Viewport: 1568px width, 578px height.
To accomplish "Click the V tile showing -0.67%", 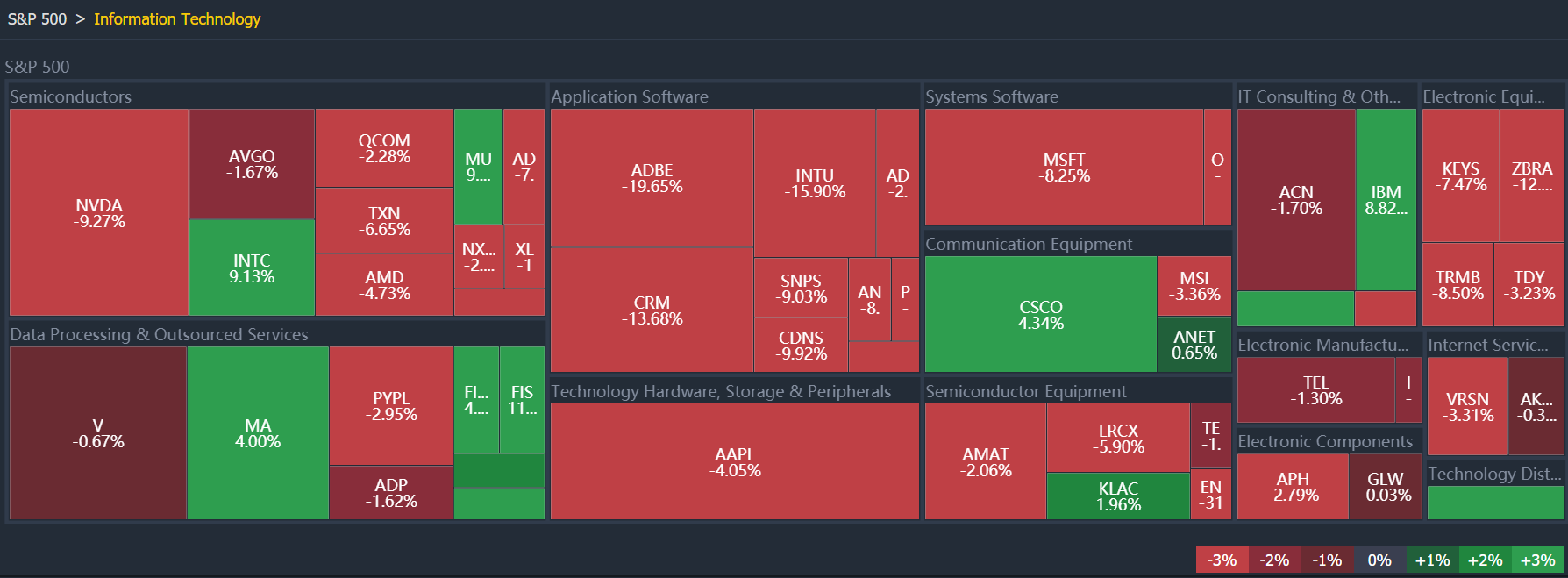I will [x=98, y=432].
